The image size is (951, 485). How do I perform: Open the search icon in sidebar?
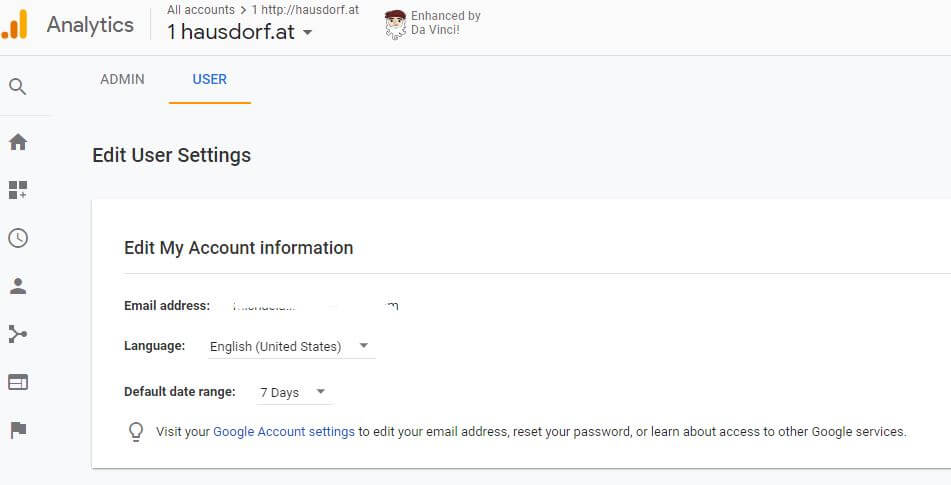pyautogui.click(x=17, y=87)
